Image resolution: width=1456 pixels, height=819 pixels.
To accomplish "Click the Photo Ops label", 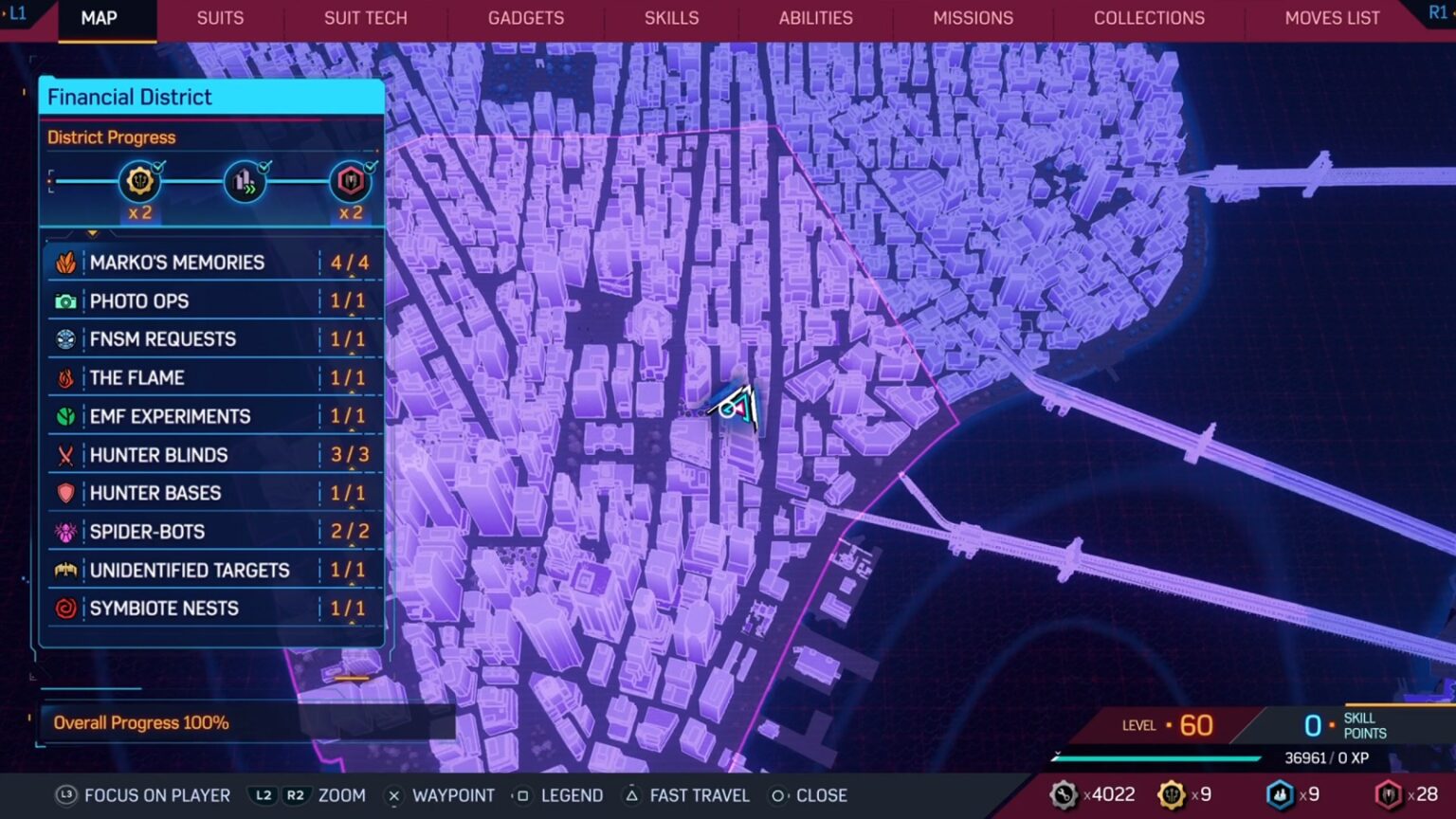I will 139,301.
